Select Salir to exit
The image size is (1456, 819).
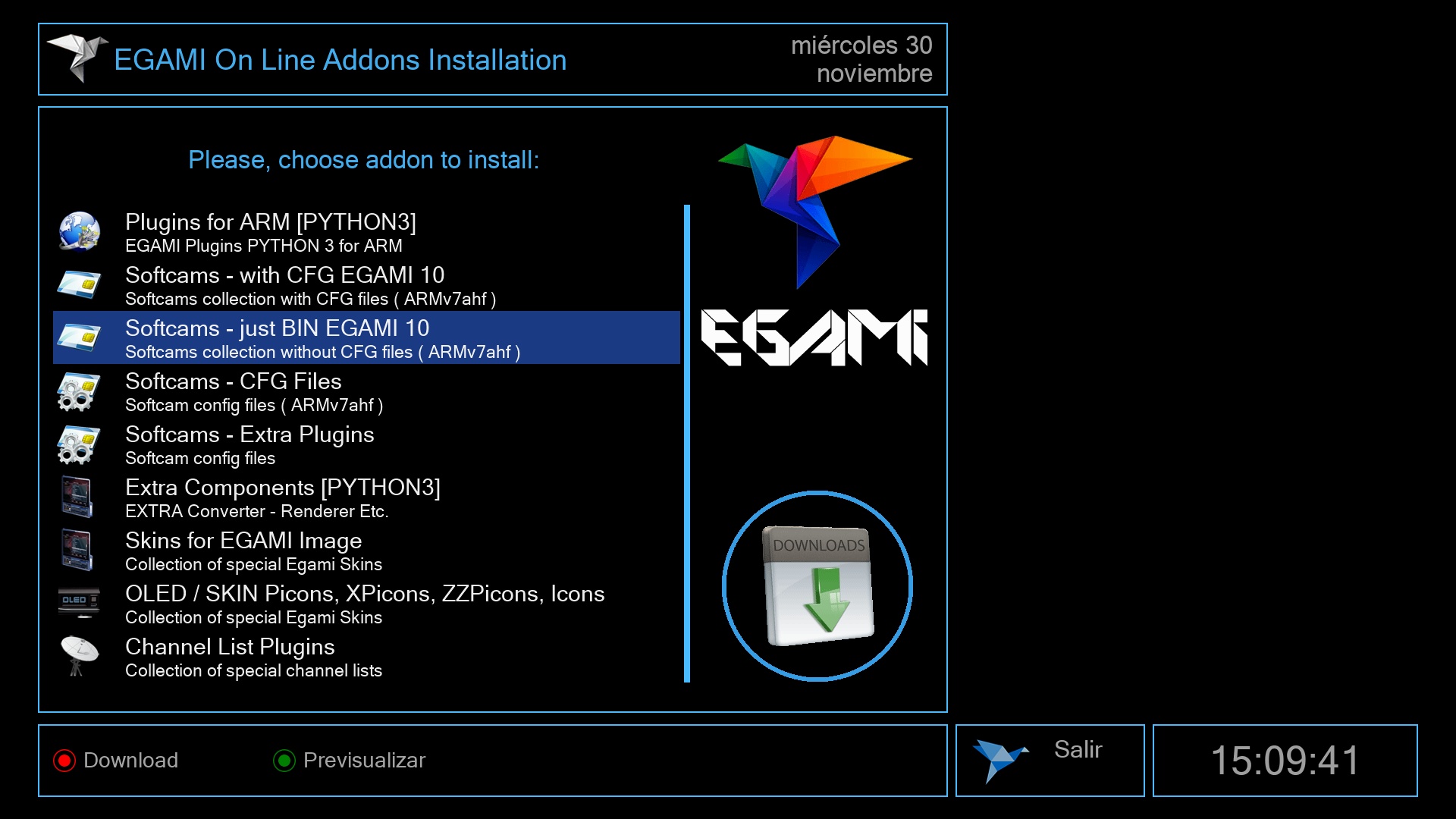point(1077,750)
